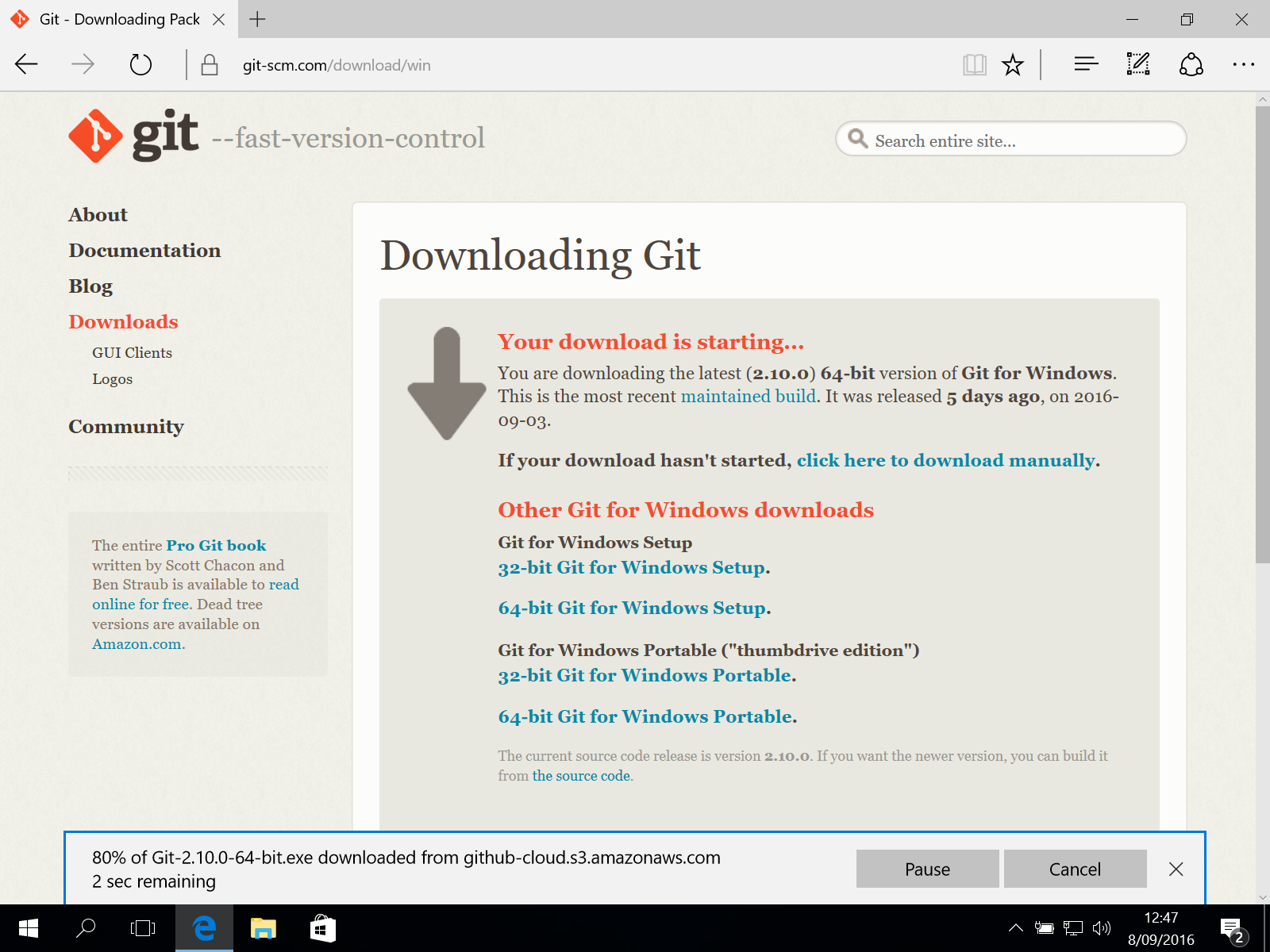The height and width of the screenshot is (952, 1270).
Task: Open the Share icon in Edge
Action: 1191,64
